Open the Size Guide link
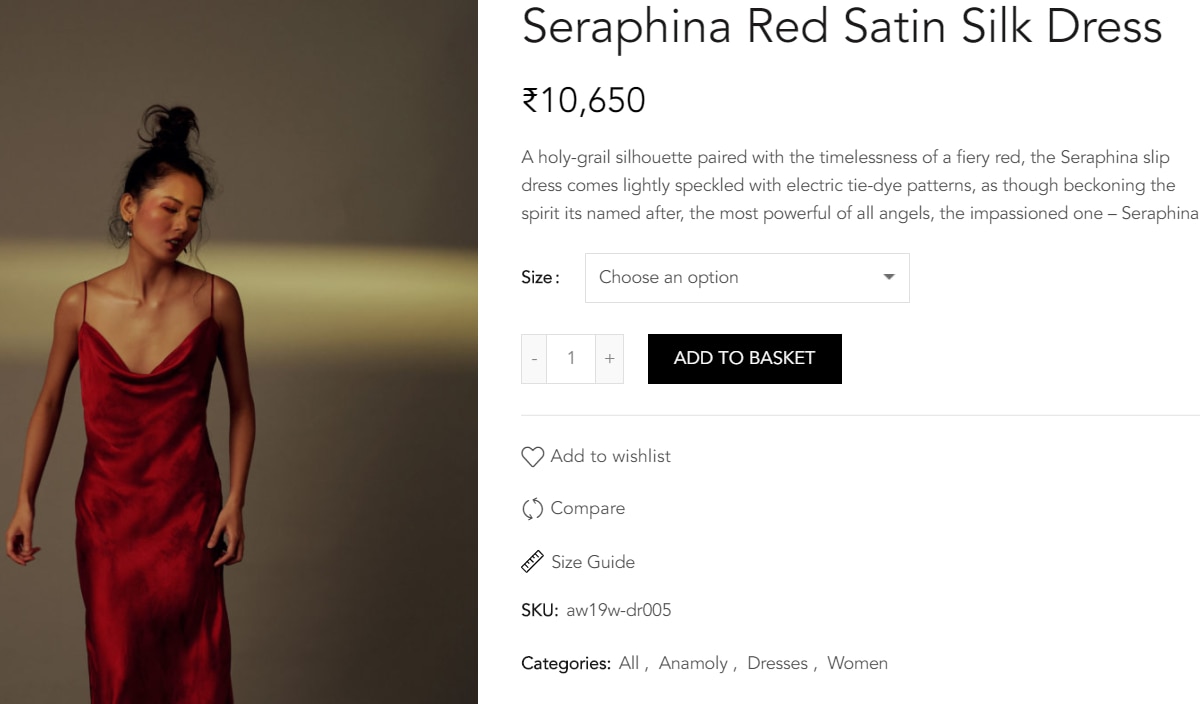 593,562
